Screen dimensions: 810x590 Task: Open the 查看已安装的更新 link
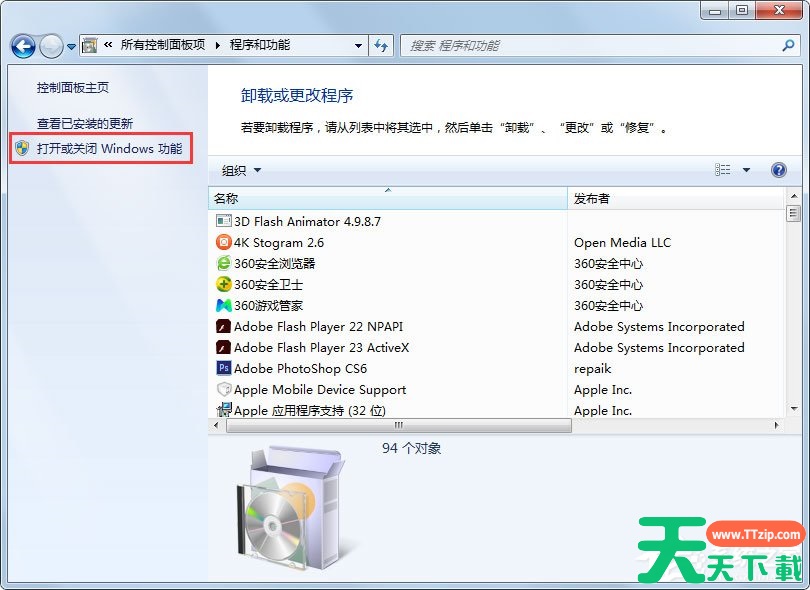[85, 123]
